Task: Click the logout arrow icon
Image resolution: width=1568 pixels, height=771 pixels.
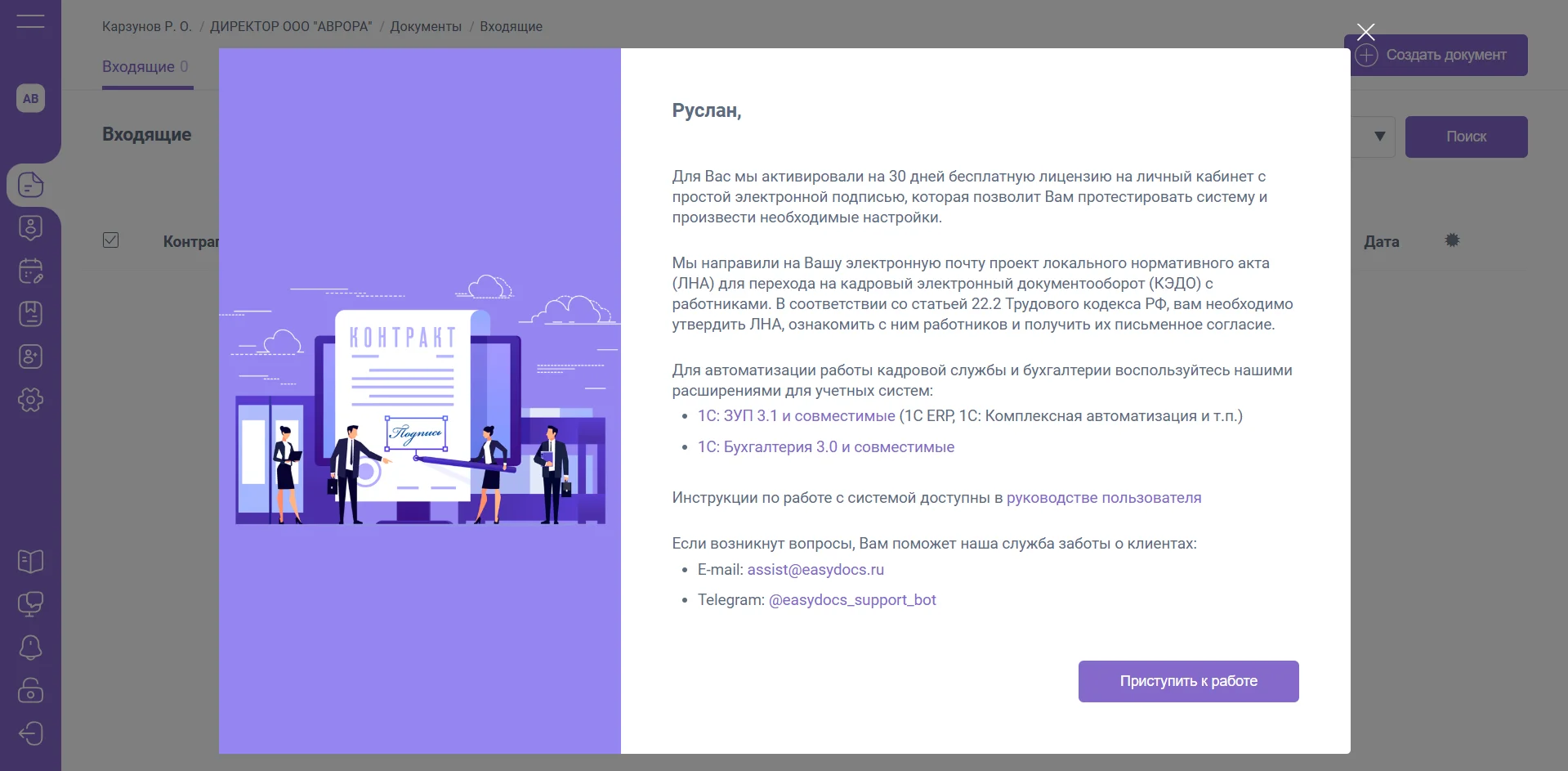Action: click(x=30, y=733)
